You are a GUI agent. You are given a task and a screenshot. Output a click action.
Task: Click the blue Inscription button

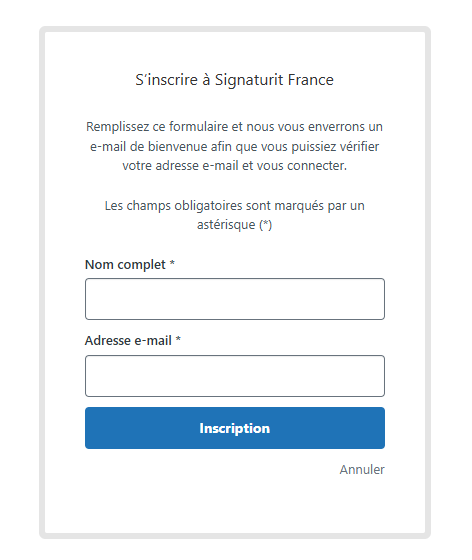point(235,428)
